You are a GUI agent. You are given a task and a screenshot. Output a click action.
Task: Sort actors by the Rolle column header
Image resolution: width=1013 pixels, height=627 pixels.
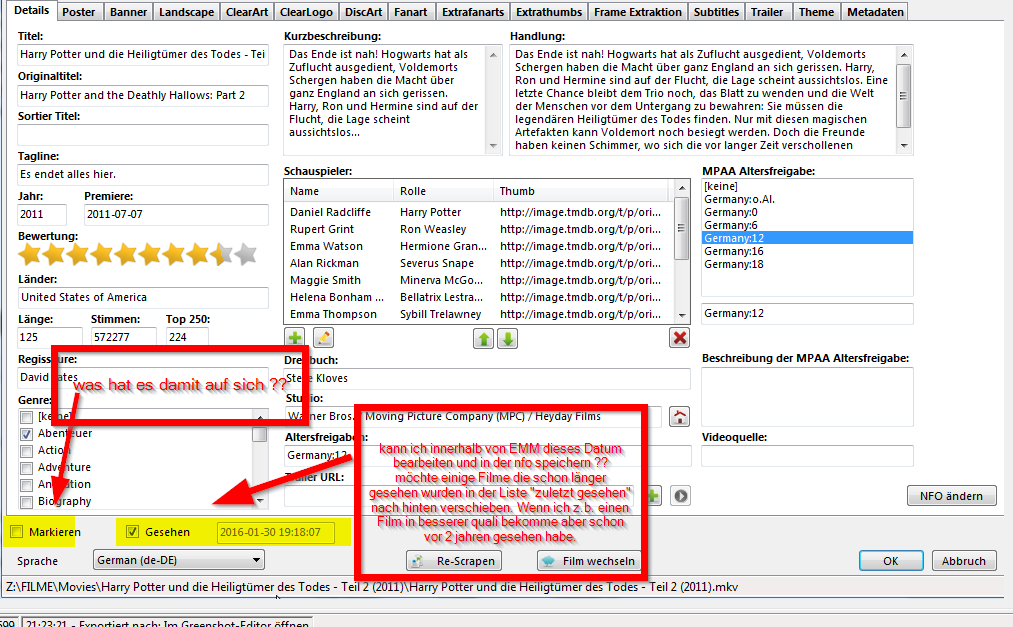pos(443,191)
